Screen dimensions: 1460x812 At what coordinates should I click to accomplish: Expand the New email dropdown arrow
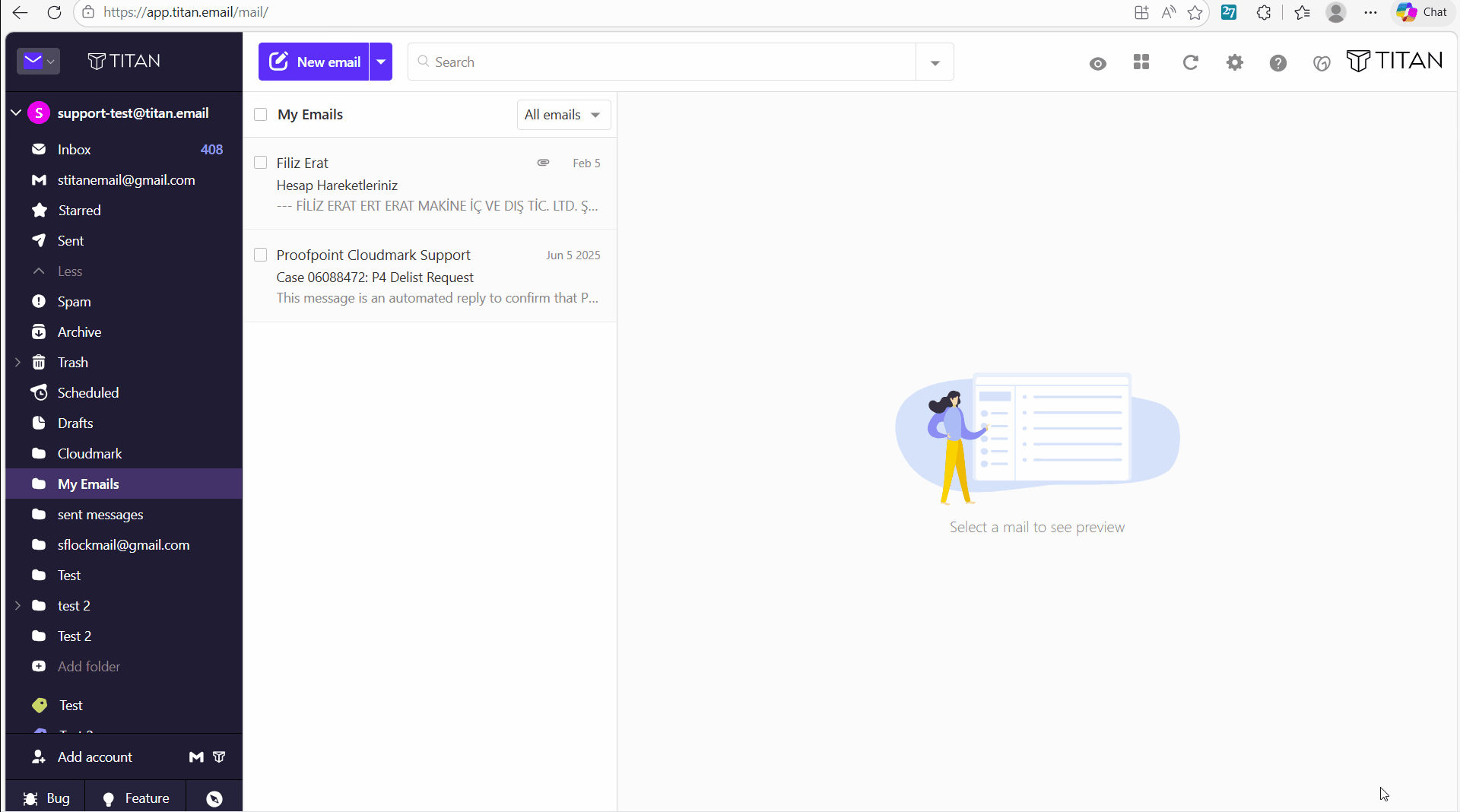coord(381,62)
